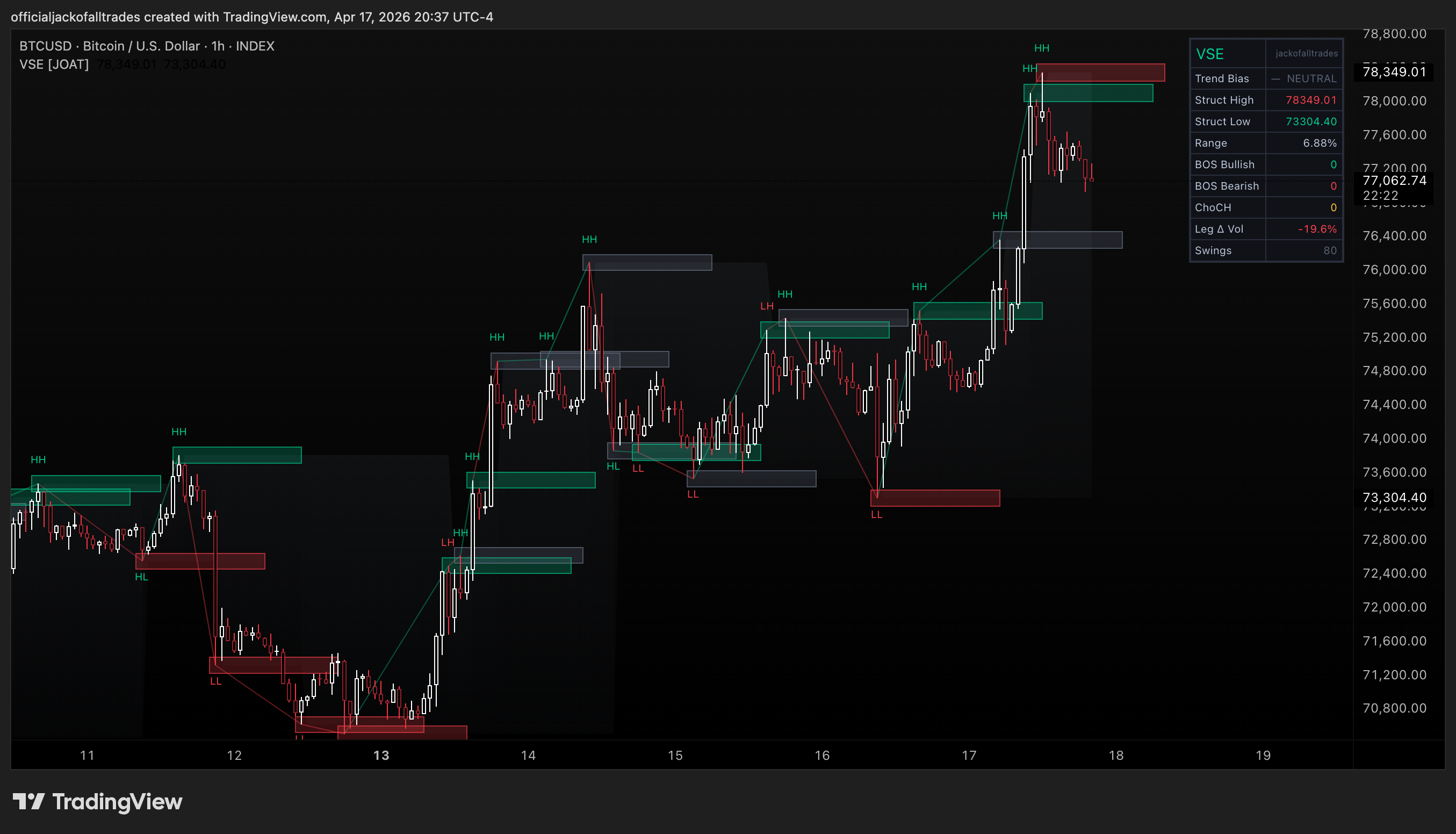Click date 18 on the time axis
This screenshot has height=834, width=1456.
1116,755
